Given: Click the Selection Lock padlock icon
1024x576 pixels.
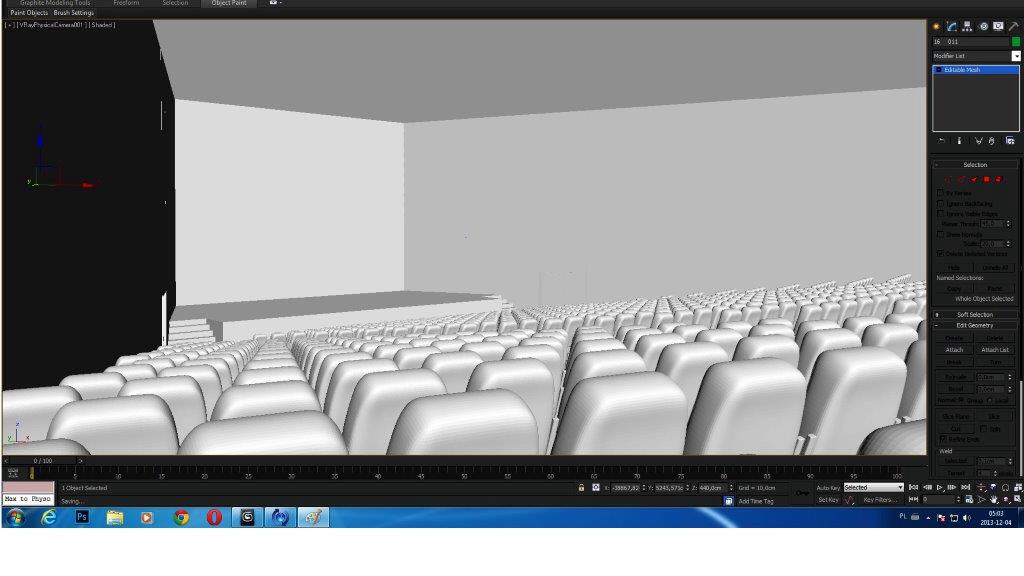Looking at the screenshot, I should pyautogui.click(x=581, y=487).
